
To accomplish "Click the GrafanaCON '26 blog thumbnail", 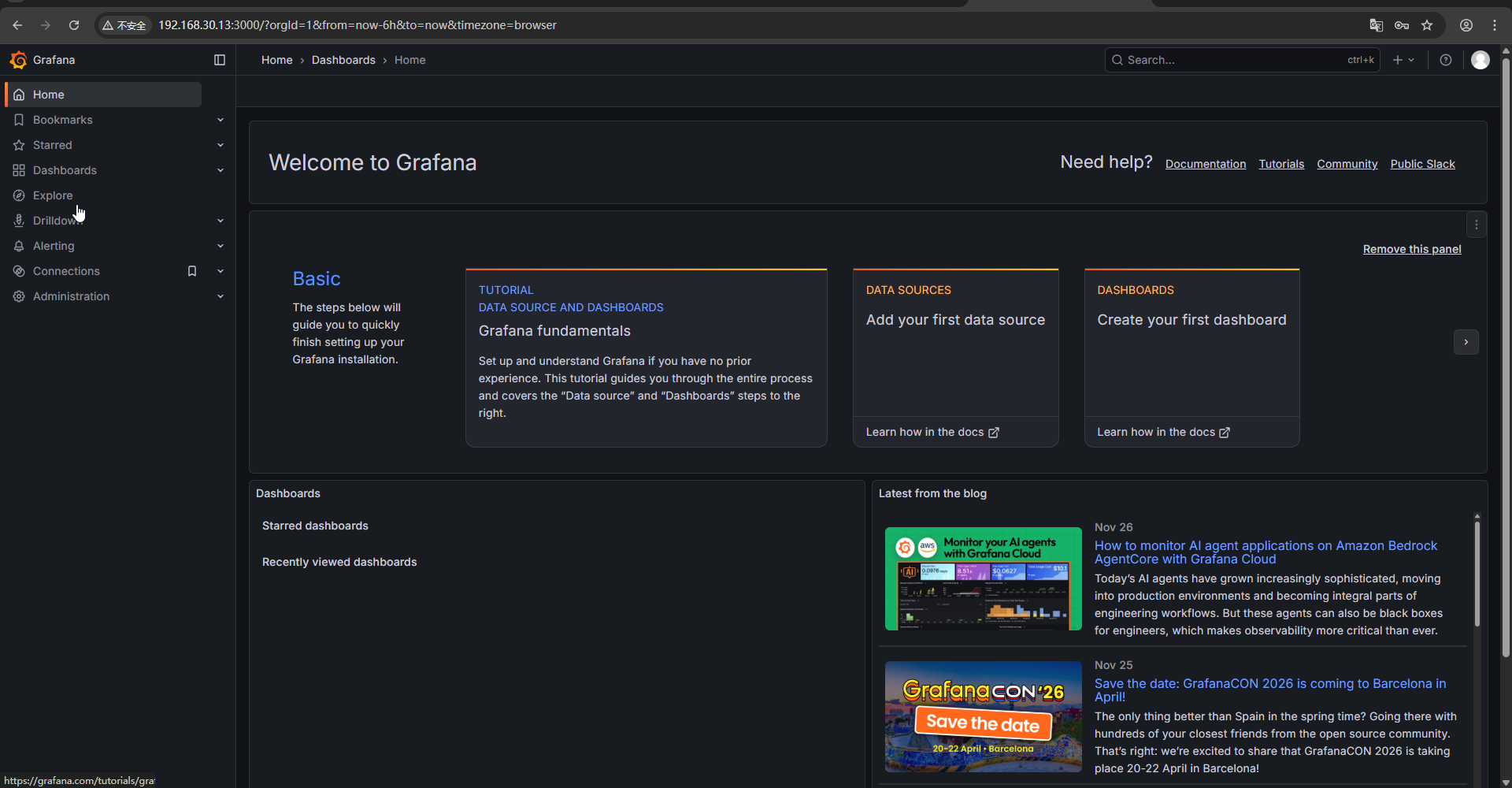I will click(x=984, y=716).
